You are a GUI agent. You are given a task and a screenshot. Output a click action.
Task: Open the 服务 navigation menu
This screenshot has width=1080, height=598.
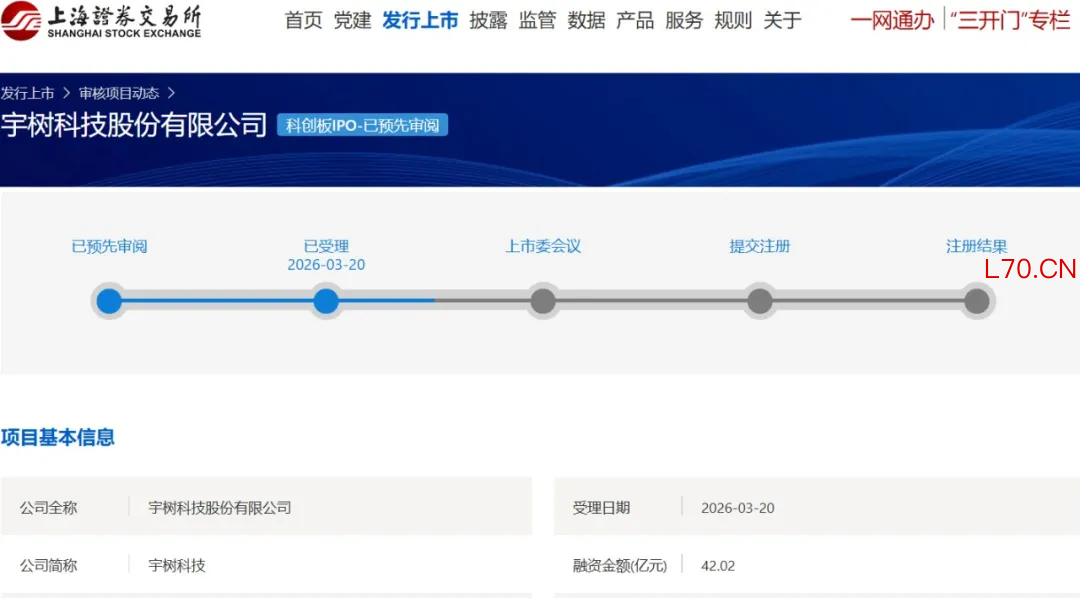click(684, 21)
